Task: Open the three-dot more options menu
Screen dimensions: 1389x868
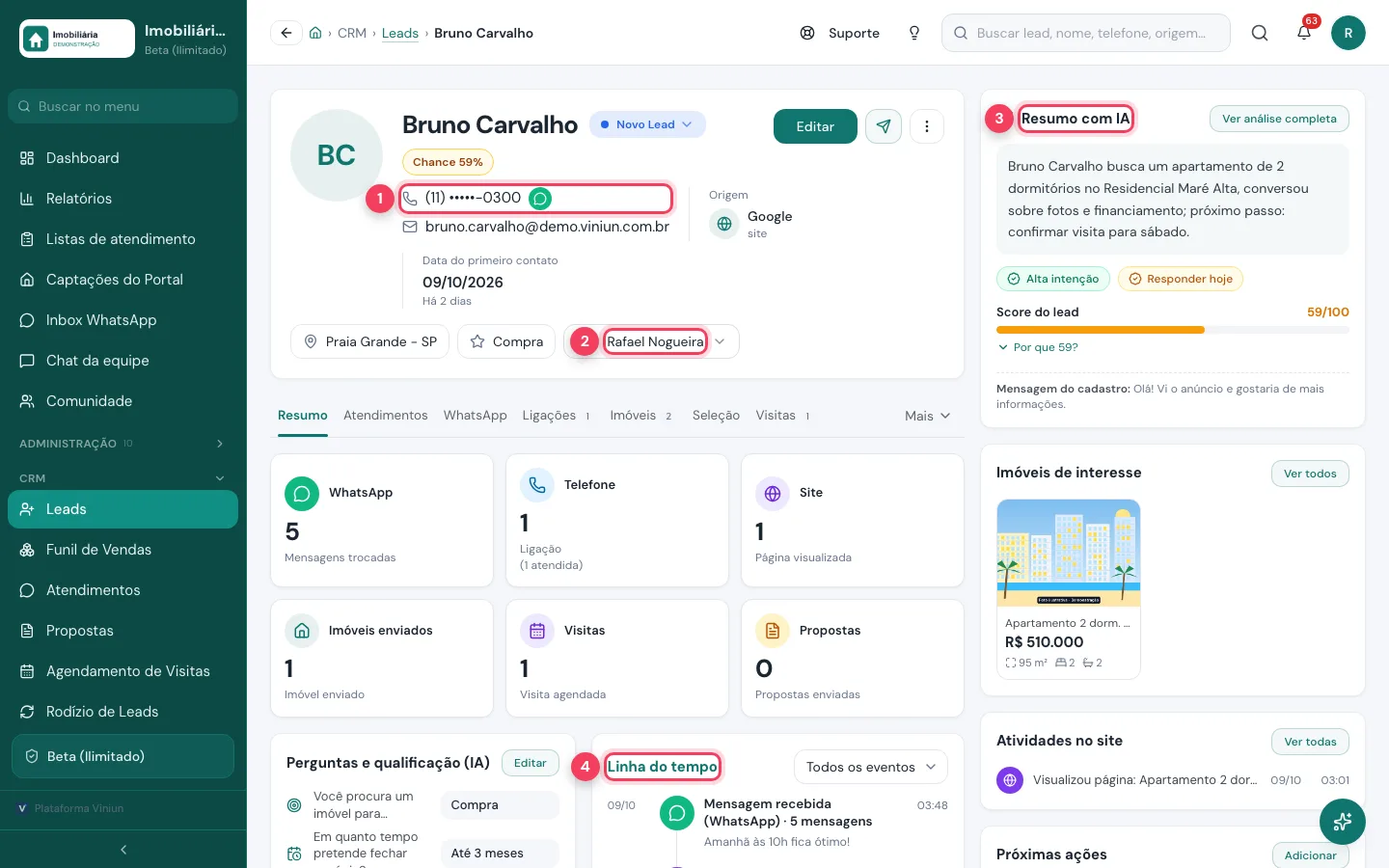Action: (x=927, y=126)
